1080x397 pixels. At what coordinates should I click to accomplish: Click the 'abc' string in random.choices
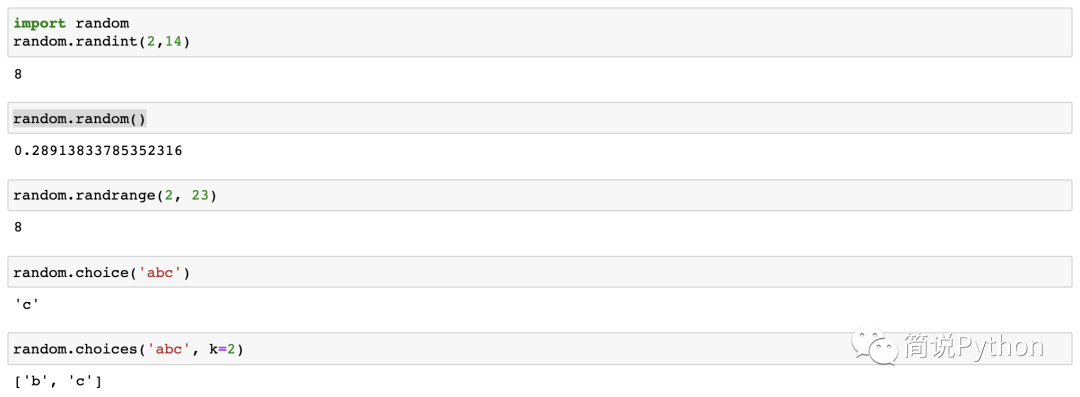pyautogui.click(x=168, y=349)
